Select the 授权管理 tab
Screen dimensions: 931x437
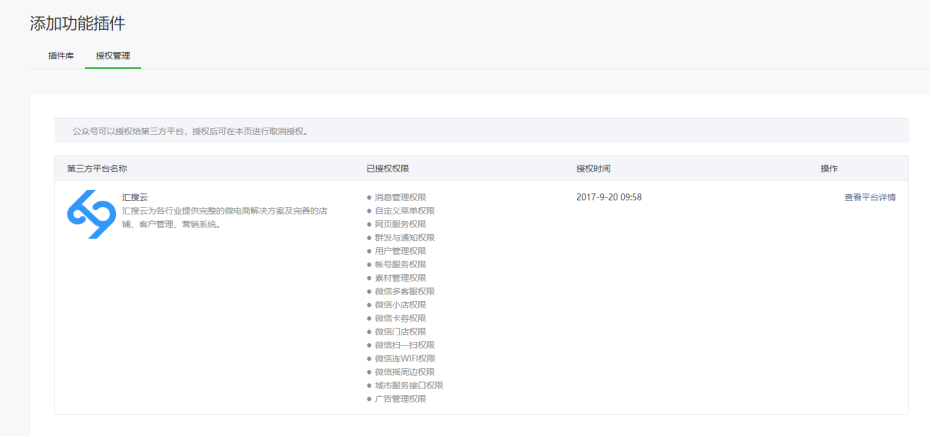pyautogui.click(x=113, y=56)
